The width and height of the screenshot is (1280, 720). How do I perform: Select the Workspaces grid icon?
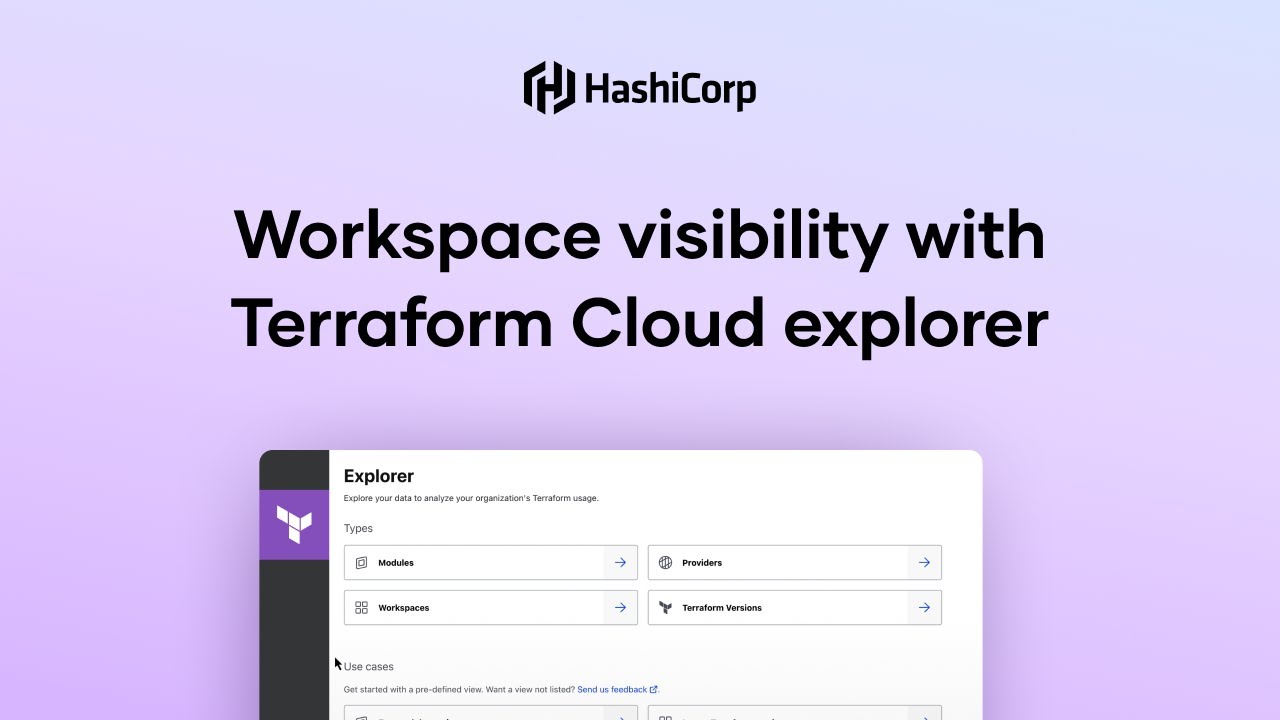361,607
